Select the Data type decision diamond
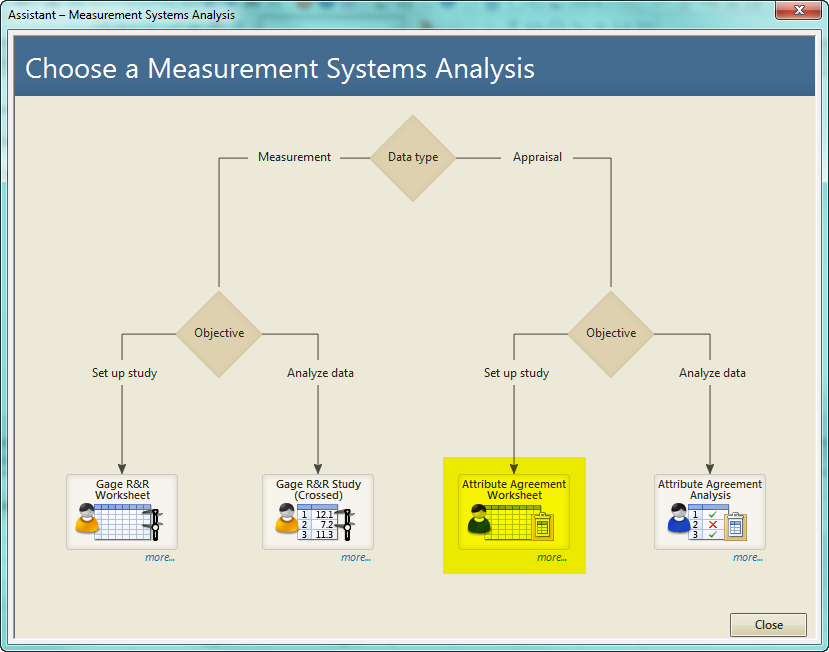The image size is (829, 652). (x=413, y=158)
